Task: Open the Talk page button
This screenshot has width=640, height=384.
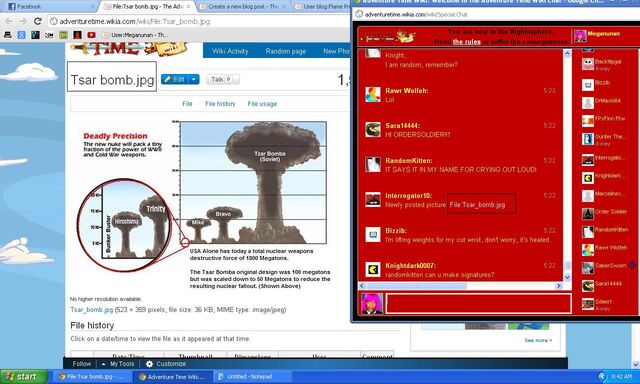Action: (222, 79)
